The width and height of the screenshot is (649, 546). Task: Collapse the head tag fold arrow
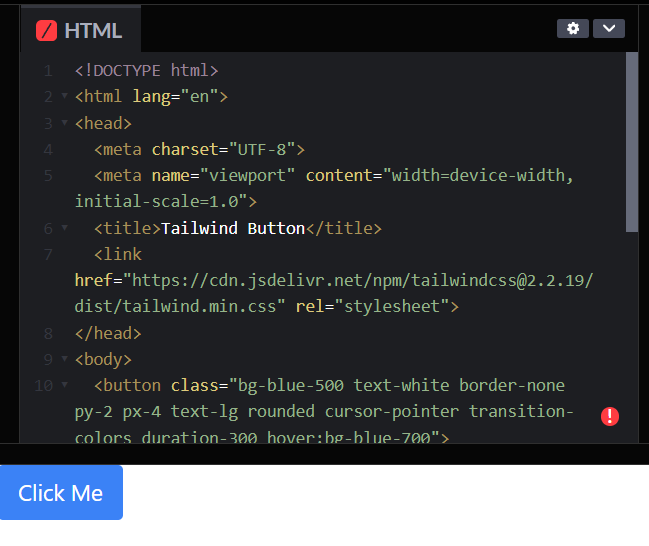(65, 123)
